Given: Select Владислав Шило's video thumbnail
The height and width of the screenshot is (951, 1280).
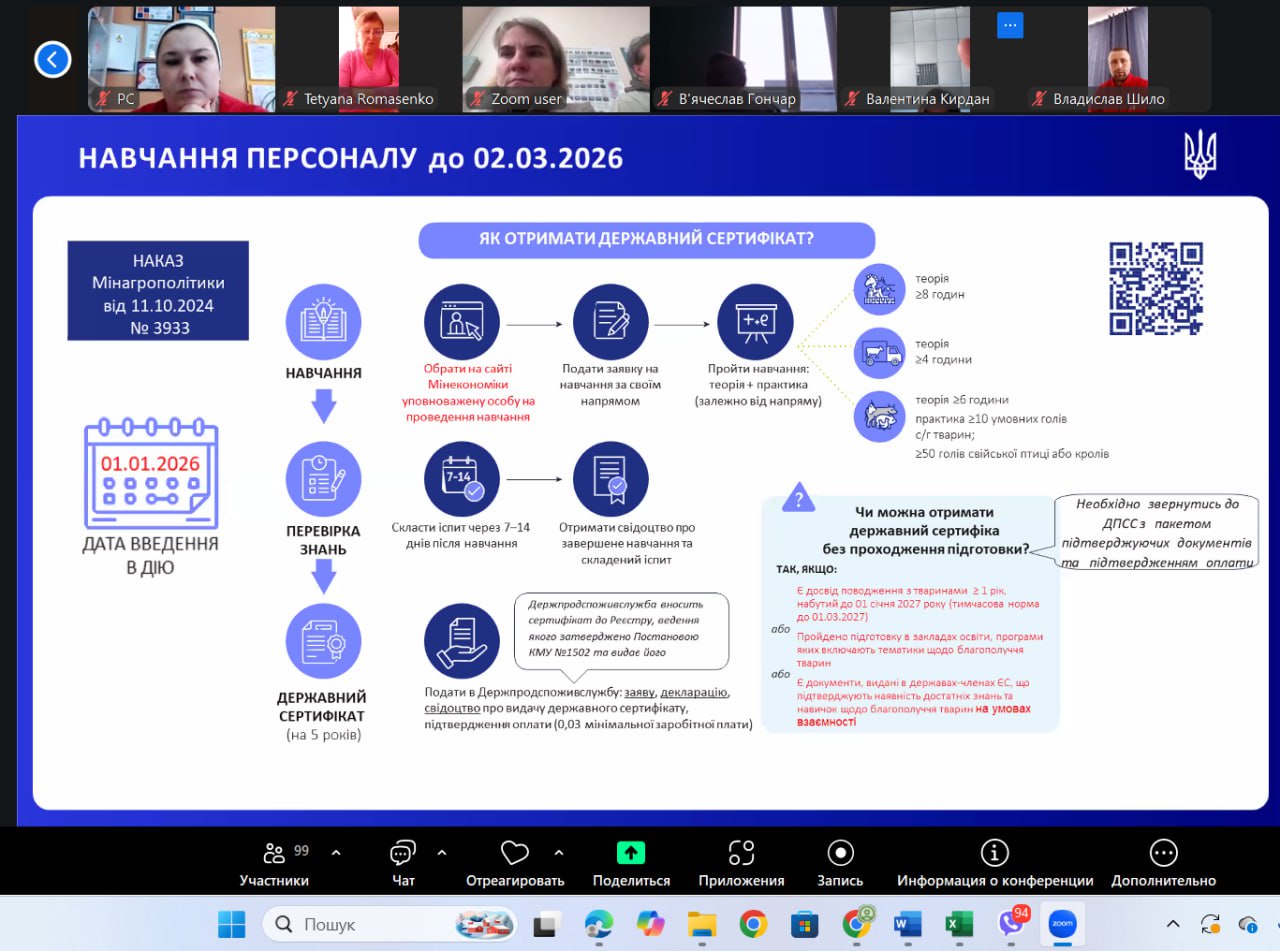Looking at the screenshot, I should pos(1117,59).
